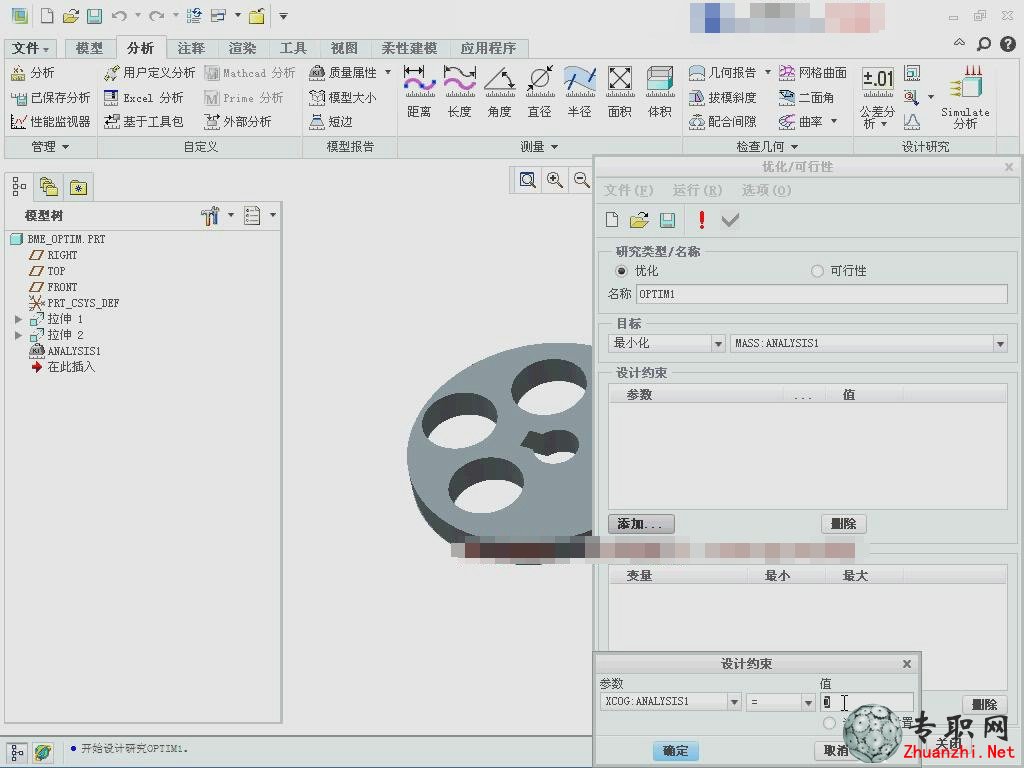1024x768 pixels.
Task: Open User-Defined Analysis (用户定义分析)
Action: click(x=150, y=72)
